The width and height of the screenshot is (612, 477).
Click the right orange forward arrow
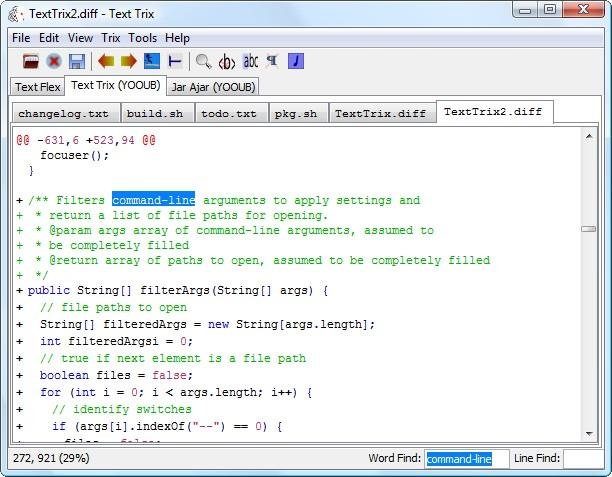pos(129,61)
